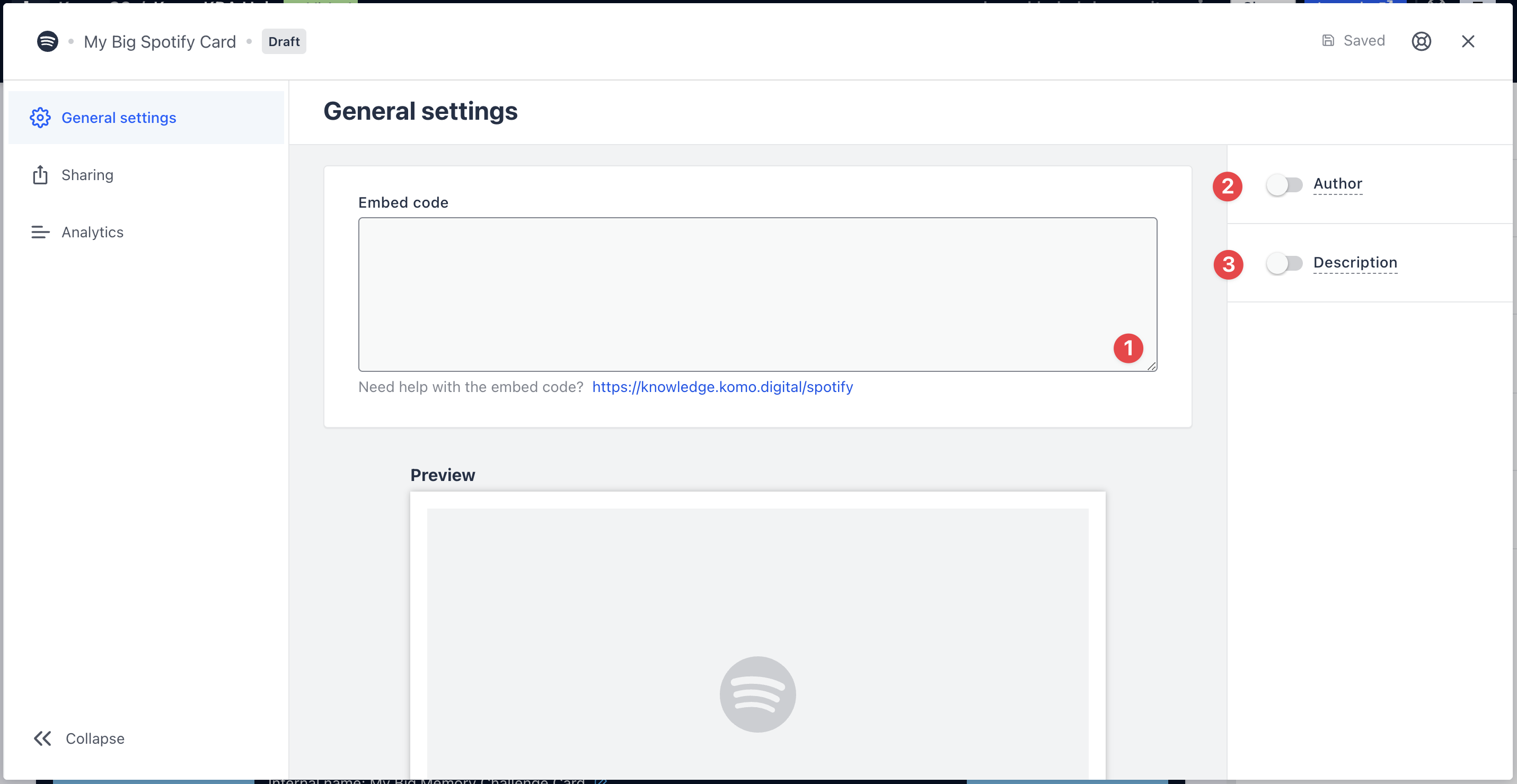Click the Spotify logo in the header

(x=47, y=41)
